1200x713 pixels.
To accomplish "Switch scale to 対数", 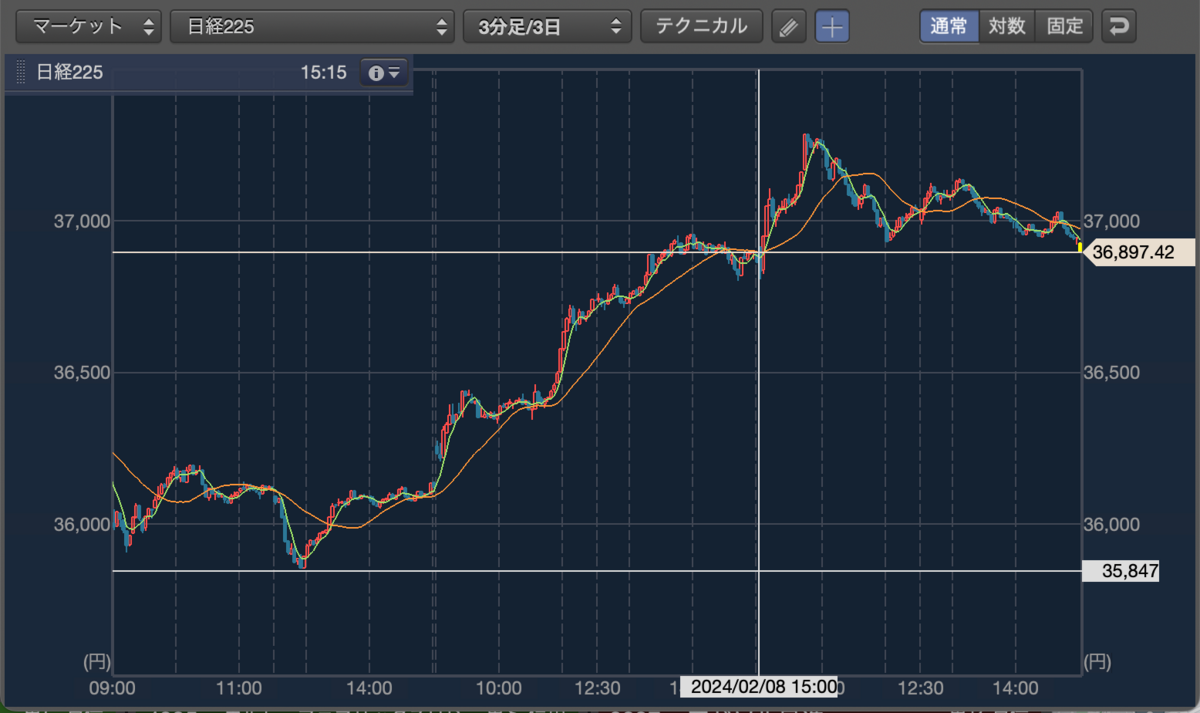I will (1007, 26).
